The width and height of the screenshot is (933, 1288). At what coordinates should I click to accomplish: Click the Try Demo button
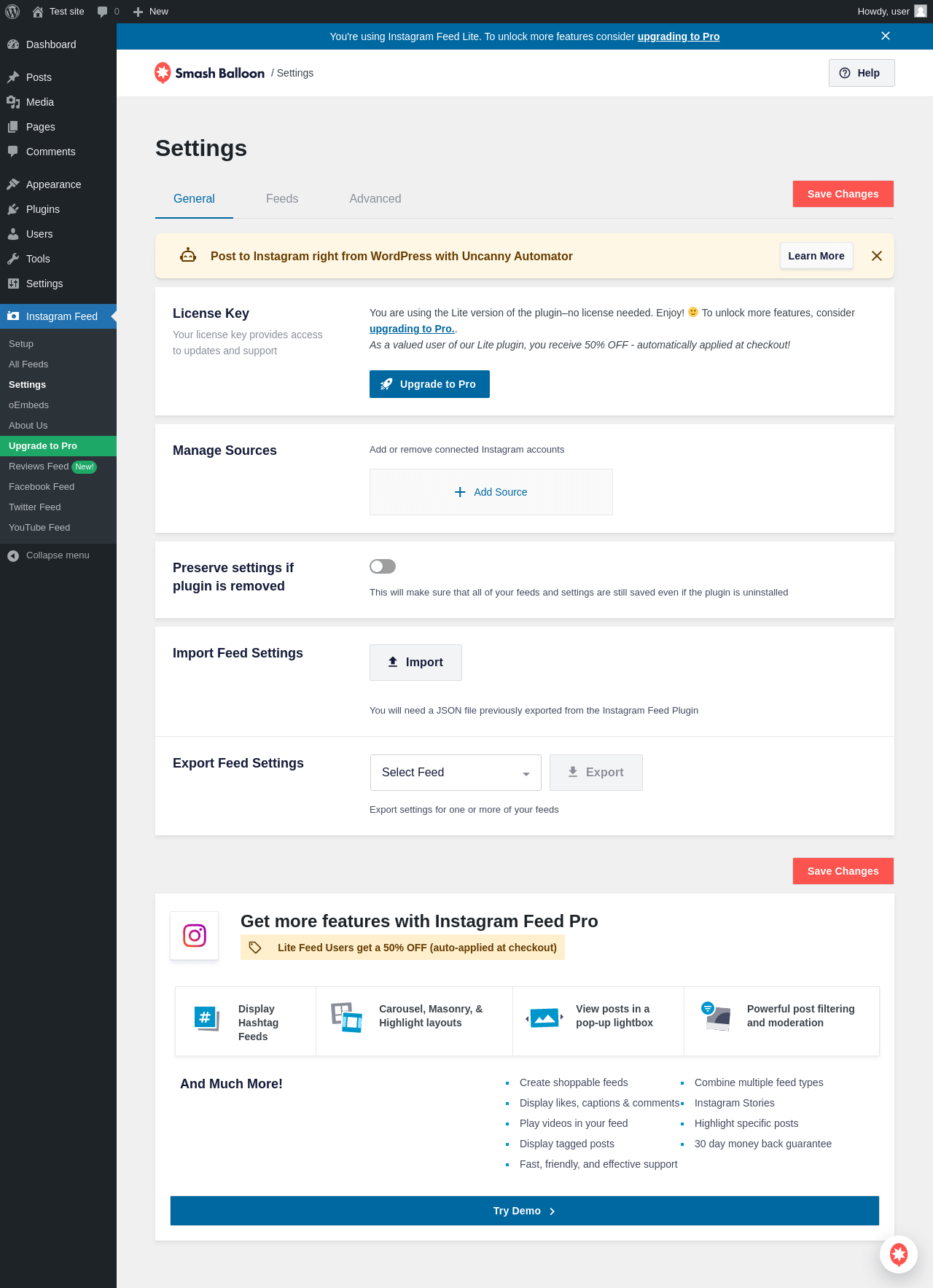(x=525, y=1211)
